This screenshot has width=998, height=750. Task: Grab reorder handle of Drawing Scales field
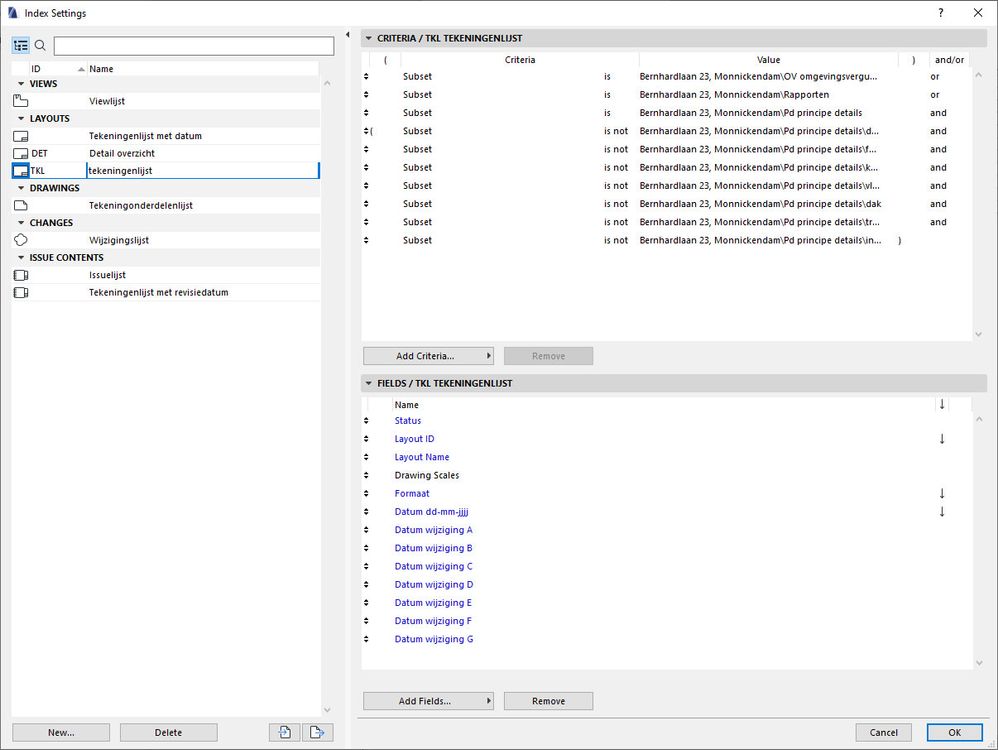coord(366,475)
